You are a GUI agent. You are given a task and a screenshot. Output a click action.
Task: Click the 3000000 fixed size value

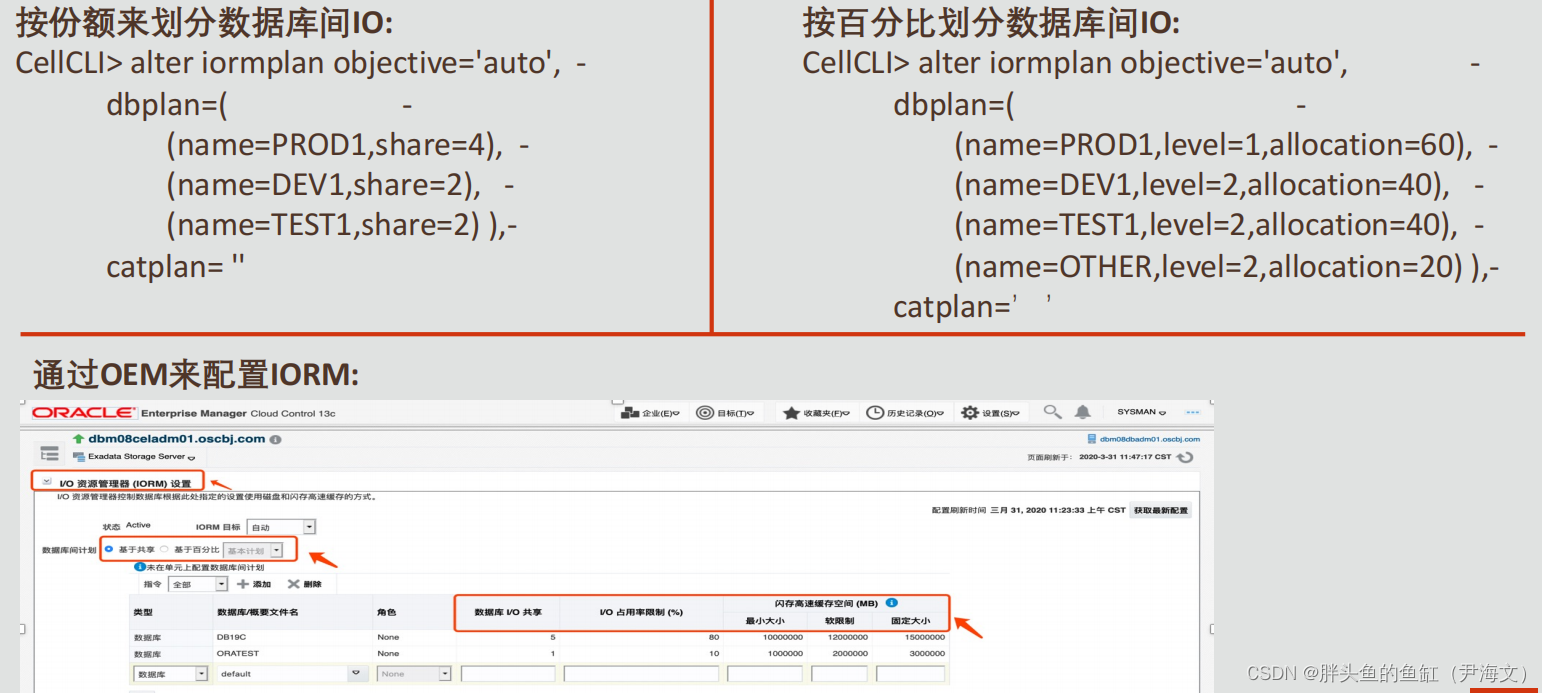[927, 654]
